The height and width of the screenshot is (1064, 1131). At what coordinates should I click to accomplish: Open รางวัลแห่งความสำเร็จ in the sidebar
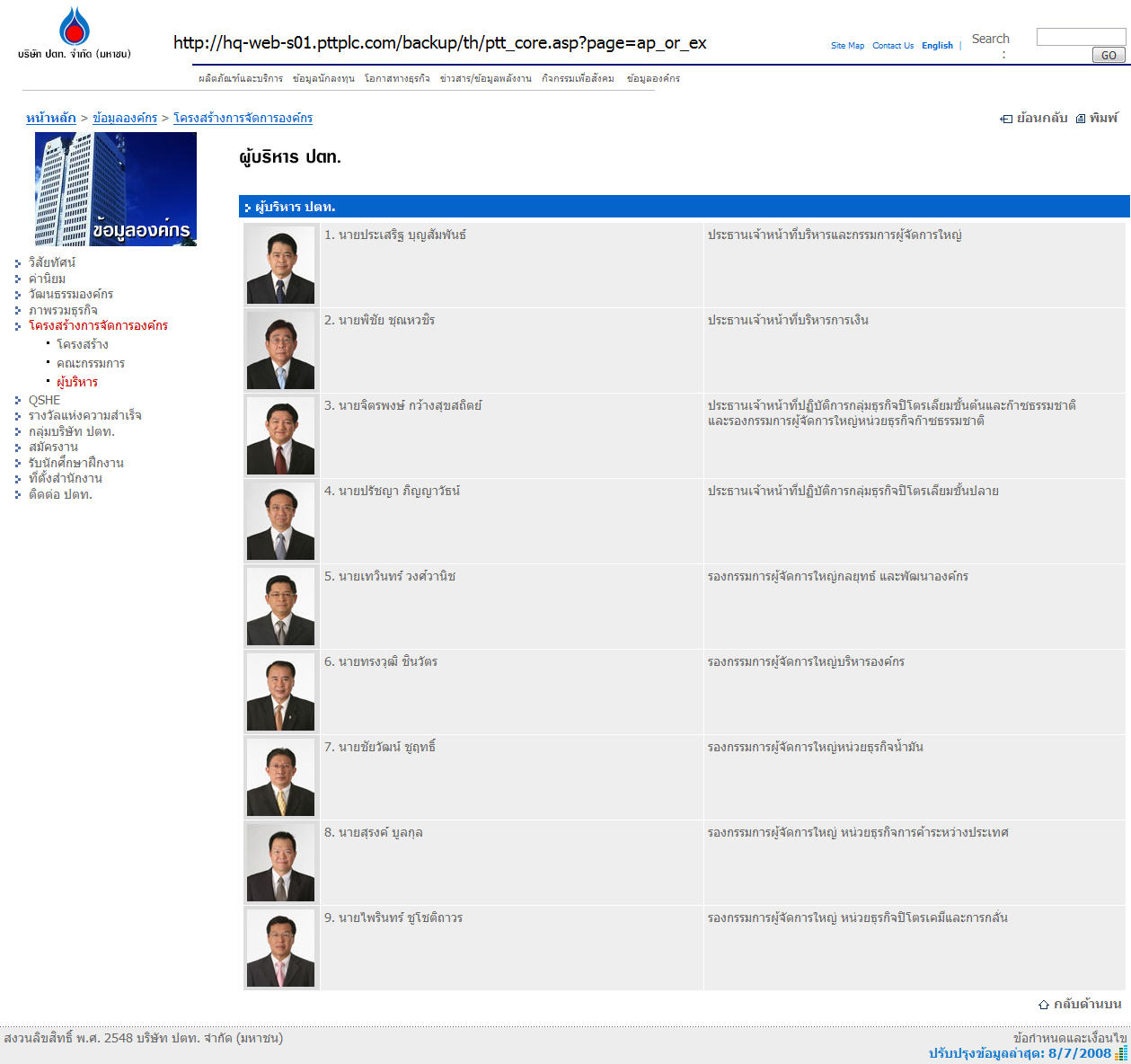pyautogui.click(x=85, y=415)
